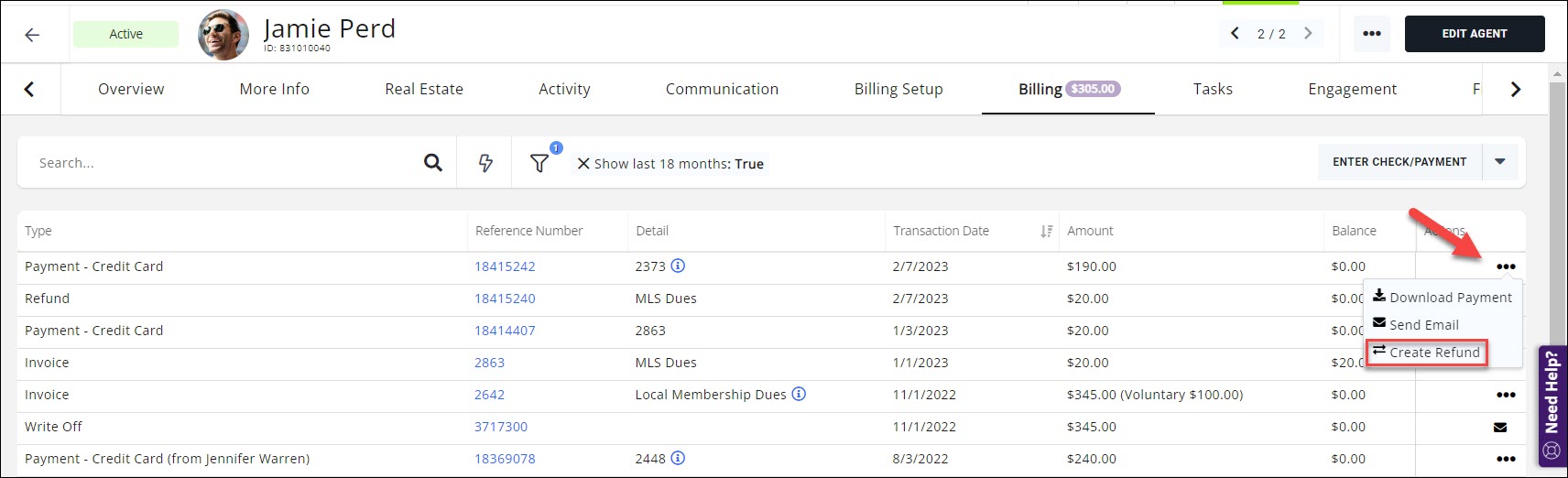Open invoice 2642 link
Viewport: 1568px width, 478px height.
pyautogui.click(x=489, y=395)
